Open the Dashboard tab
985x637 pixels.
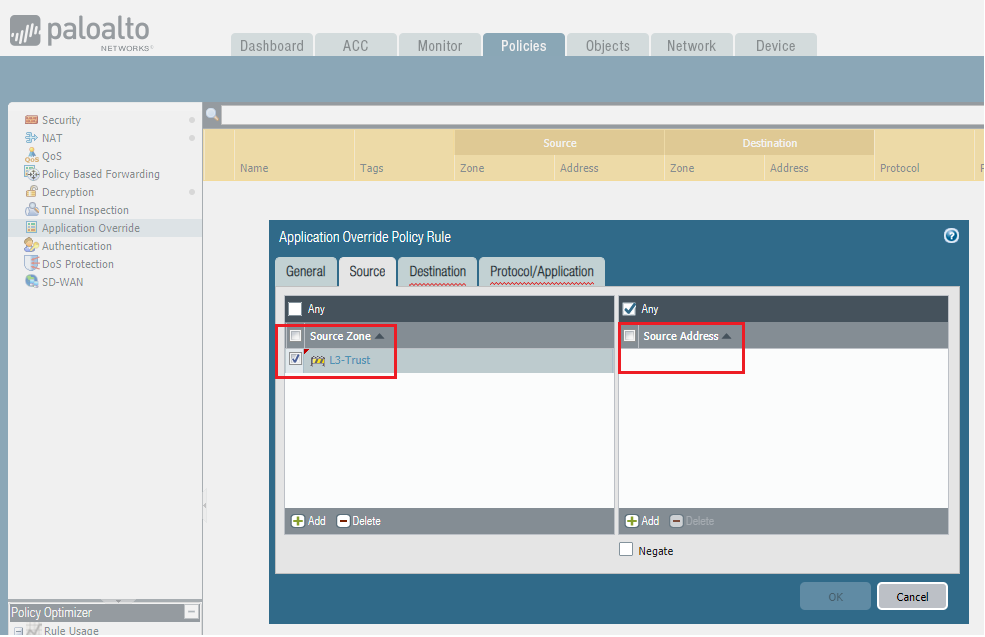[271, 45]
